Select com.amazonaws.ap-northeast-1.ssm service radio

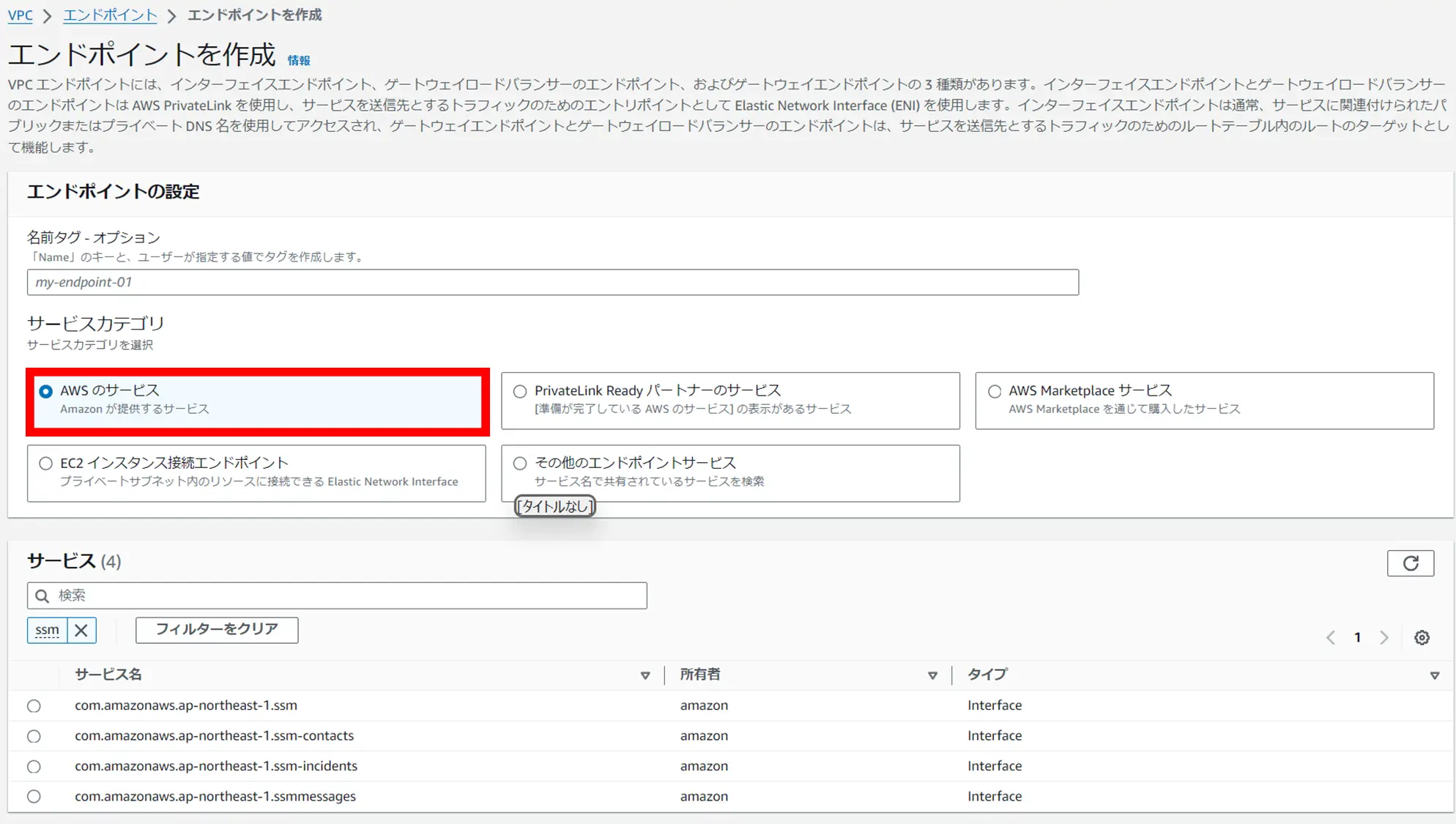(34, 705)
